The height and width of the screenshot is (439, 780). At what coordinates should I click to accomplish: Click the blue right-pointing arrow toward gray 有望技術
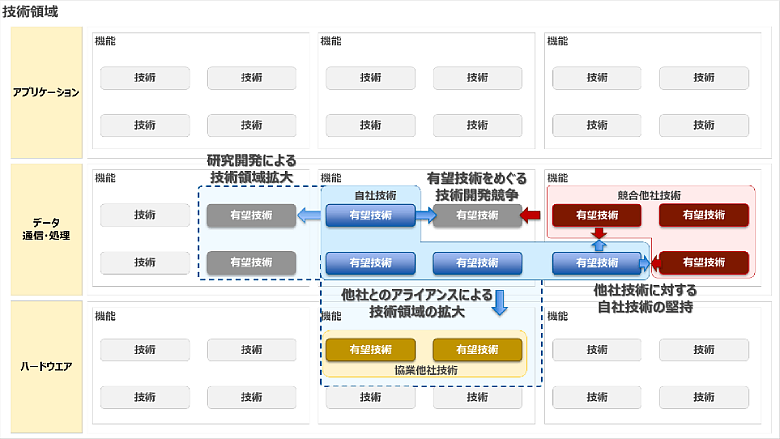point(425,214)
